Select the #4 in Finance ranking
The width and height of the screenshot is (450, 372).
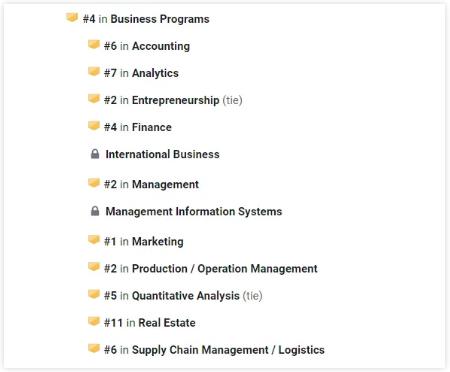tap(138, 127)
